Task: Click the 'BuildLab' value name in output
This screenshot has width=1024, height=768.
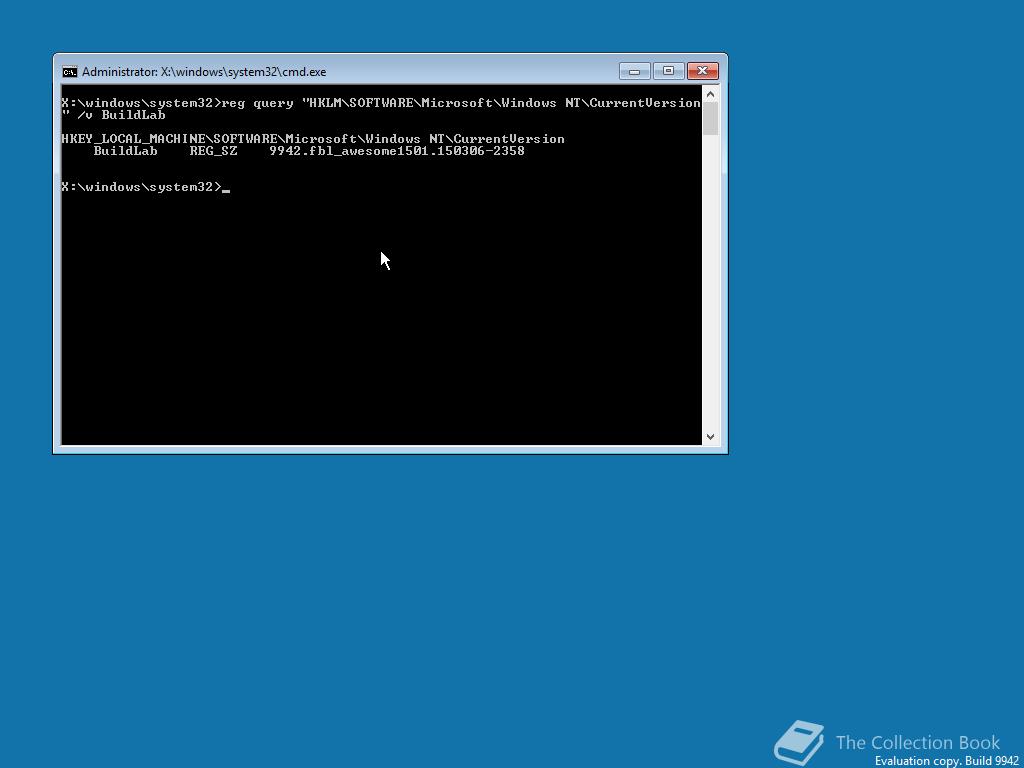Action: pos(125,151)
